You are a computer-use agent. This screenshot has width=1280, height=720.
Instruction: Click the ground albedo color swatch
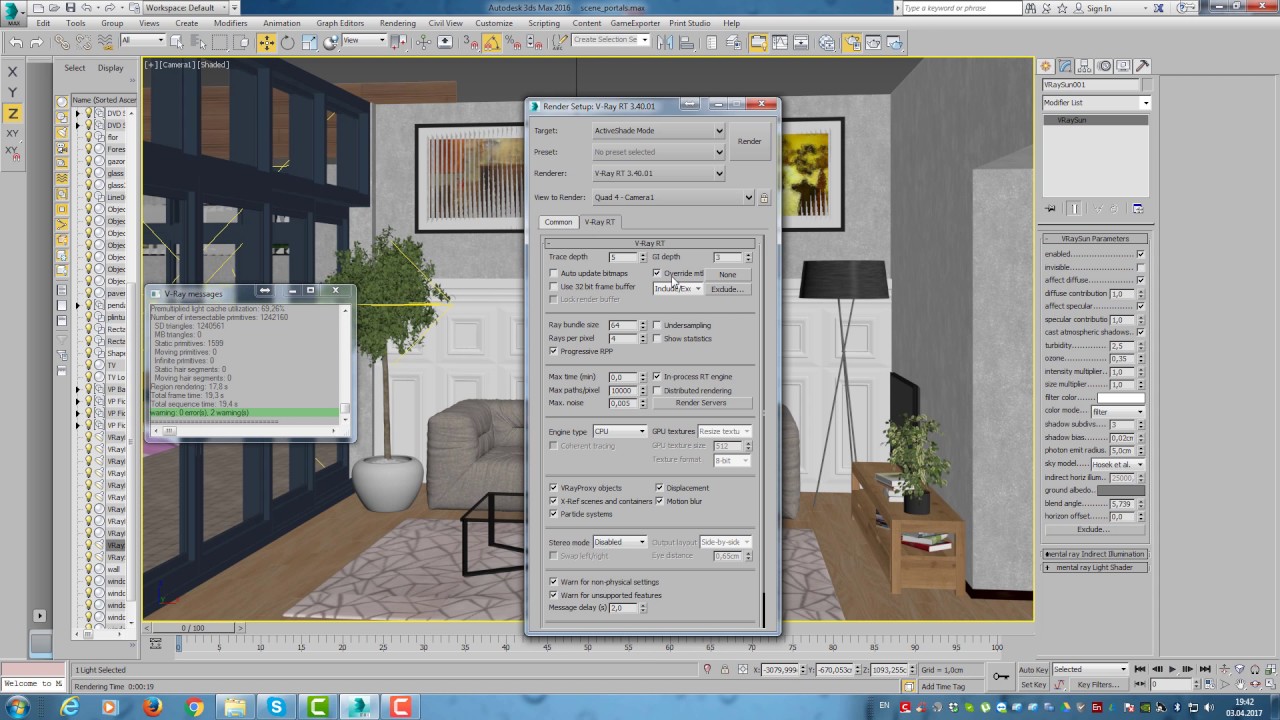pyautogui.click(x=1122, y=490)
